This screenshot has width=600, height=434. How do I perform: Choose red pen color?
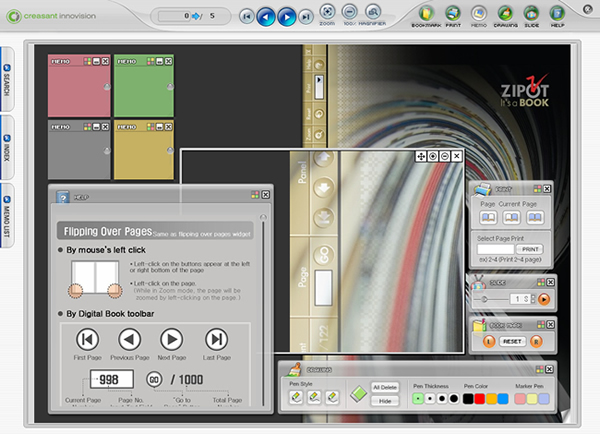tap(479, 399)
